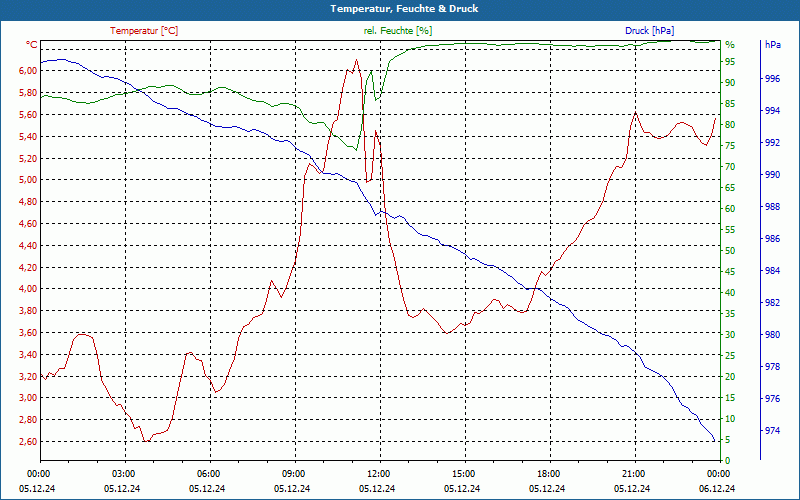Viewport: 800px width, 500px height.
Task: Click the "2,80" temperature axis value
Action: tap(28, 419)
